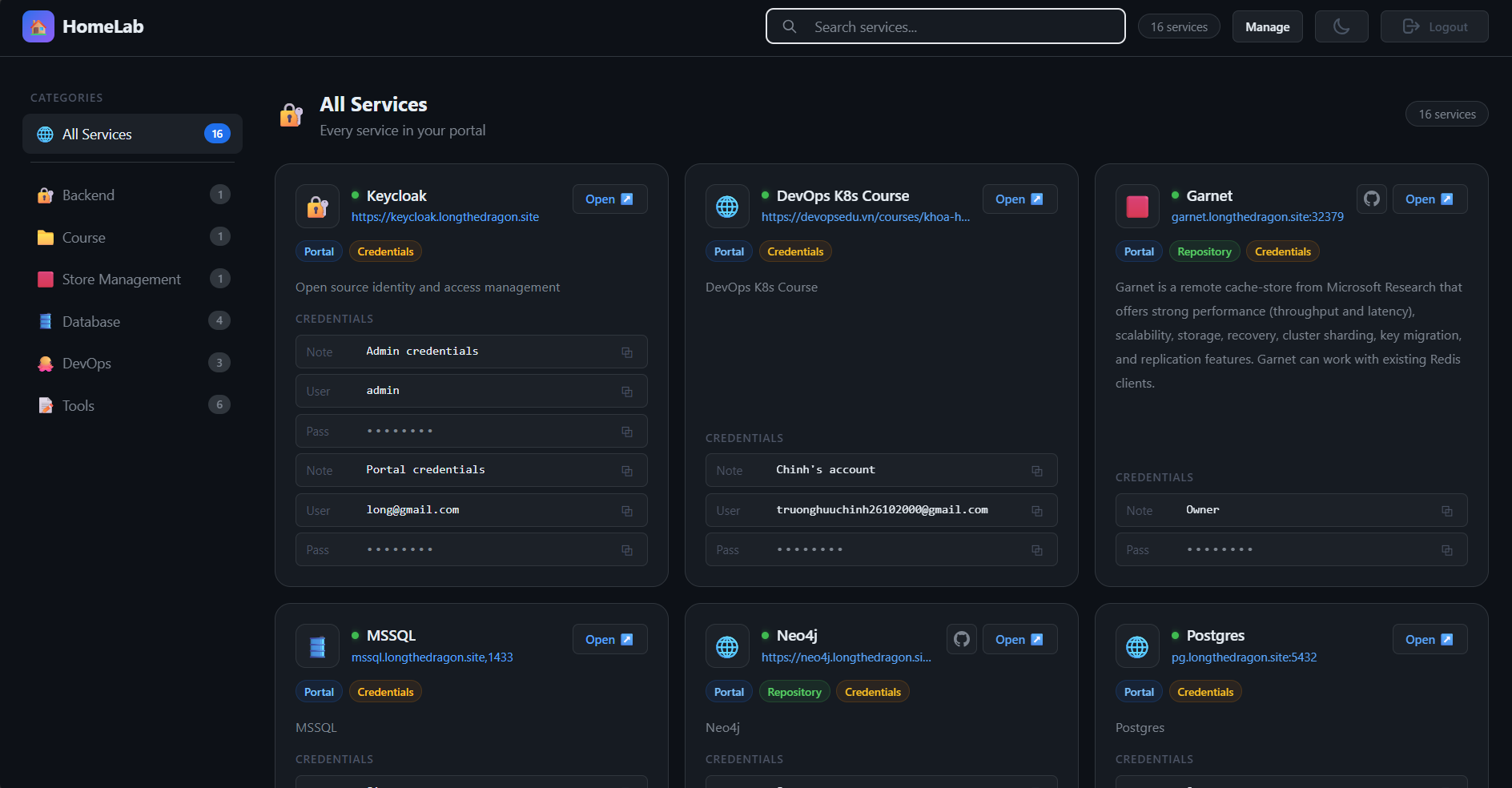Copy Garnet password
The width and height of the screenshot is (1512, 788).
coord(1447,550)
